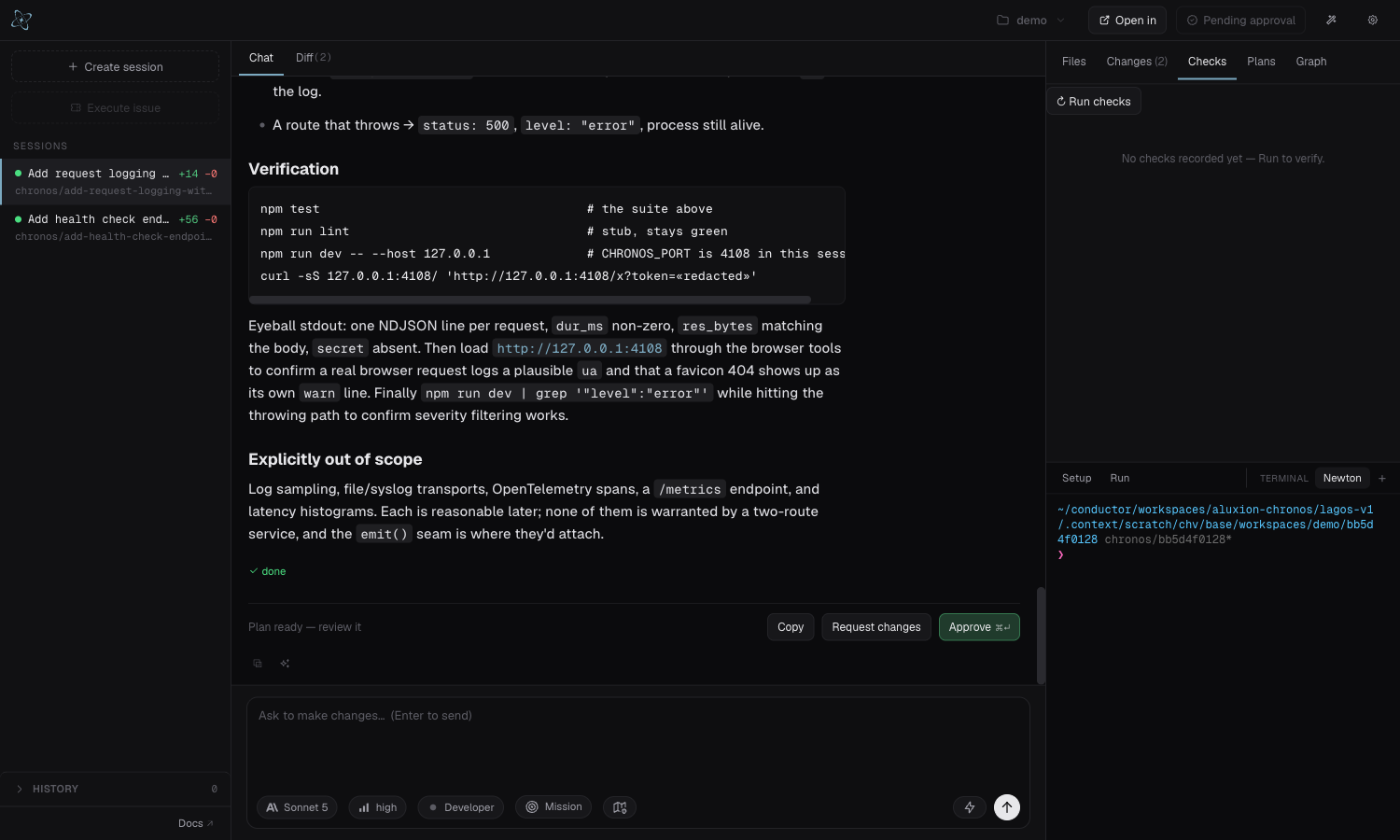Screen dimensions: 1400x840
Task: Open the Graph tab
Action: point(1311,62)
